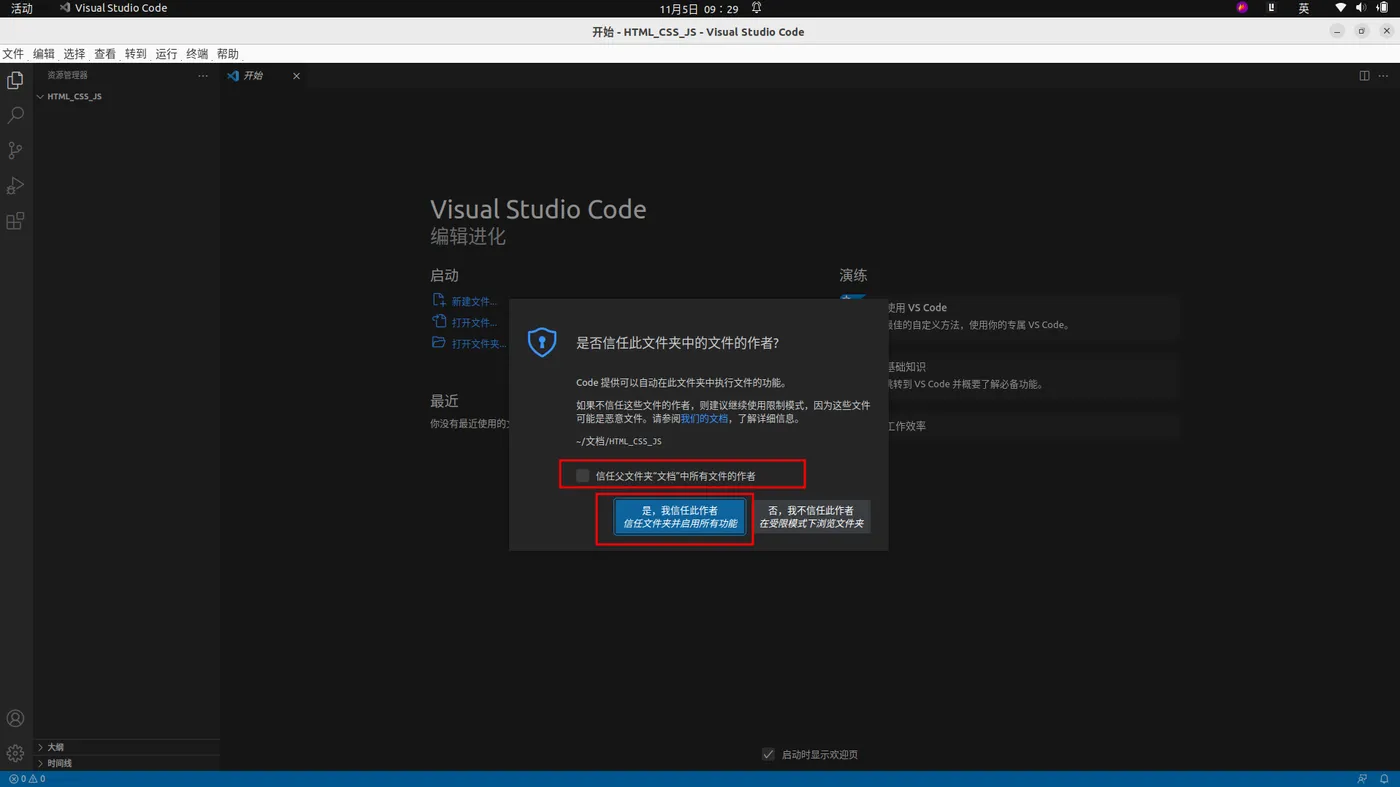This screenshot has width=1400, height=787.
Task: Close the 开始 tab
Action: tap(296, 76)
